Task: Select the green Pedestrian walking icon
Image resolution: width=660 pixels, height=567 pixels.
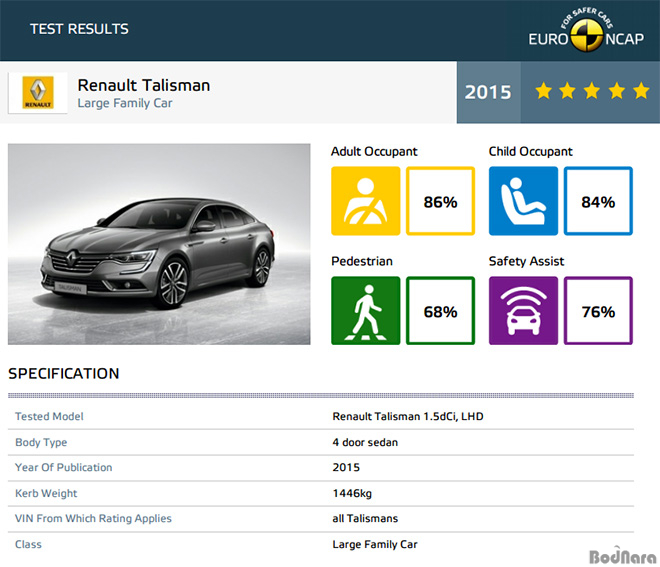Action: (x=365, y=311)
